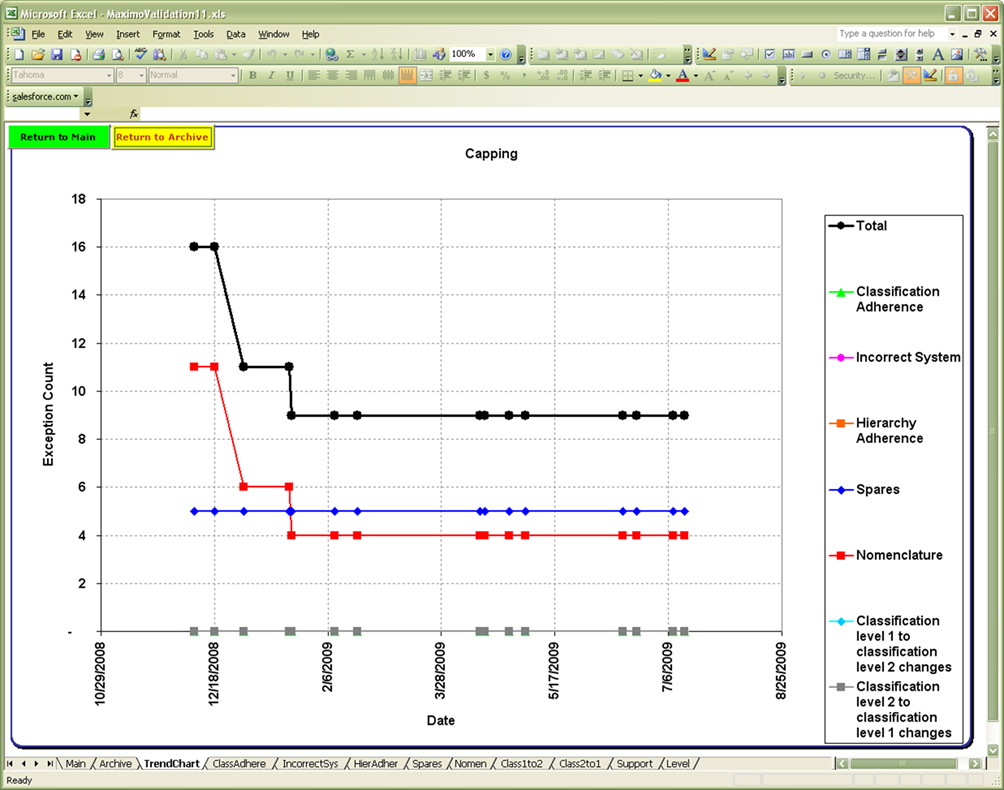Switch to the Nomen sheet tab
The image size is (1004, 790).
point(471,764)
